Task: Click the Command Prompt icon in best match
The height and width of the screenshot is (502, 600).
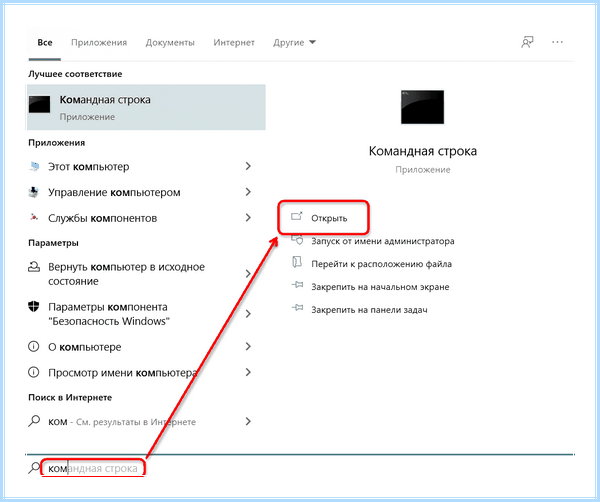Action: [39, 104]
